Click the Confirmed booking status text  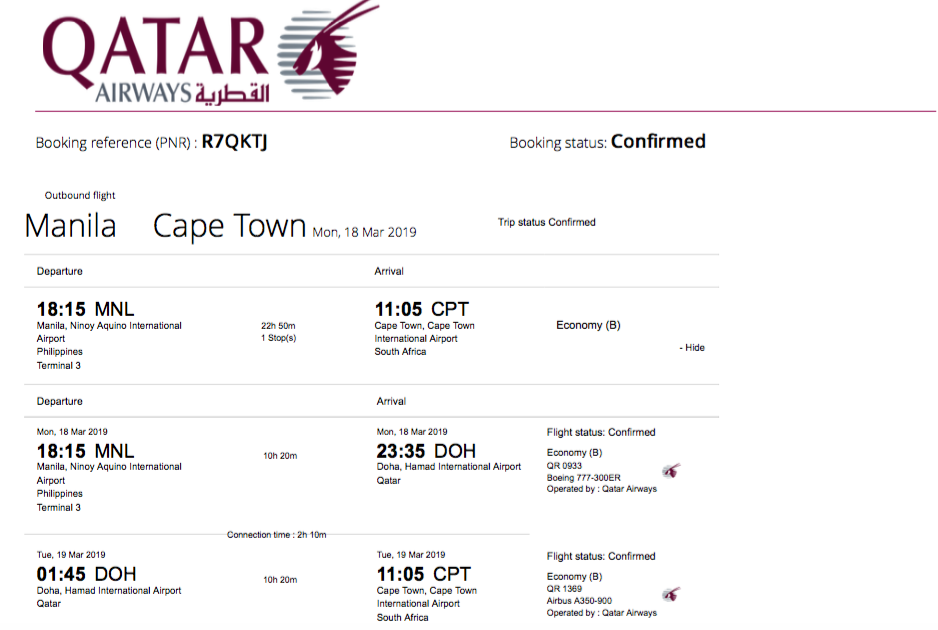coord(658,141)
